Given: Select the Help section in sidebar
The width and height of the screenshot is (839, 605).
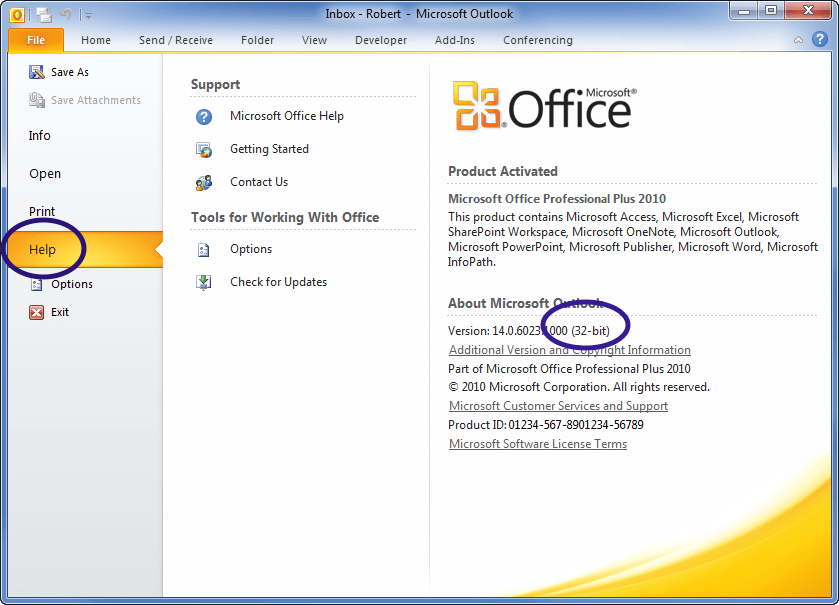Looking at the screenshot, I should [86, 249].
